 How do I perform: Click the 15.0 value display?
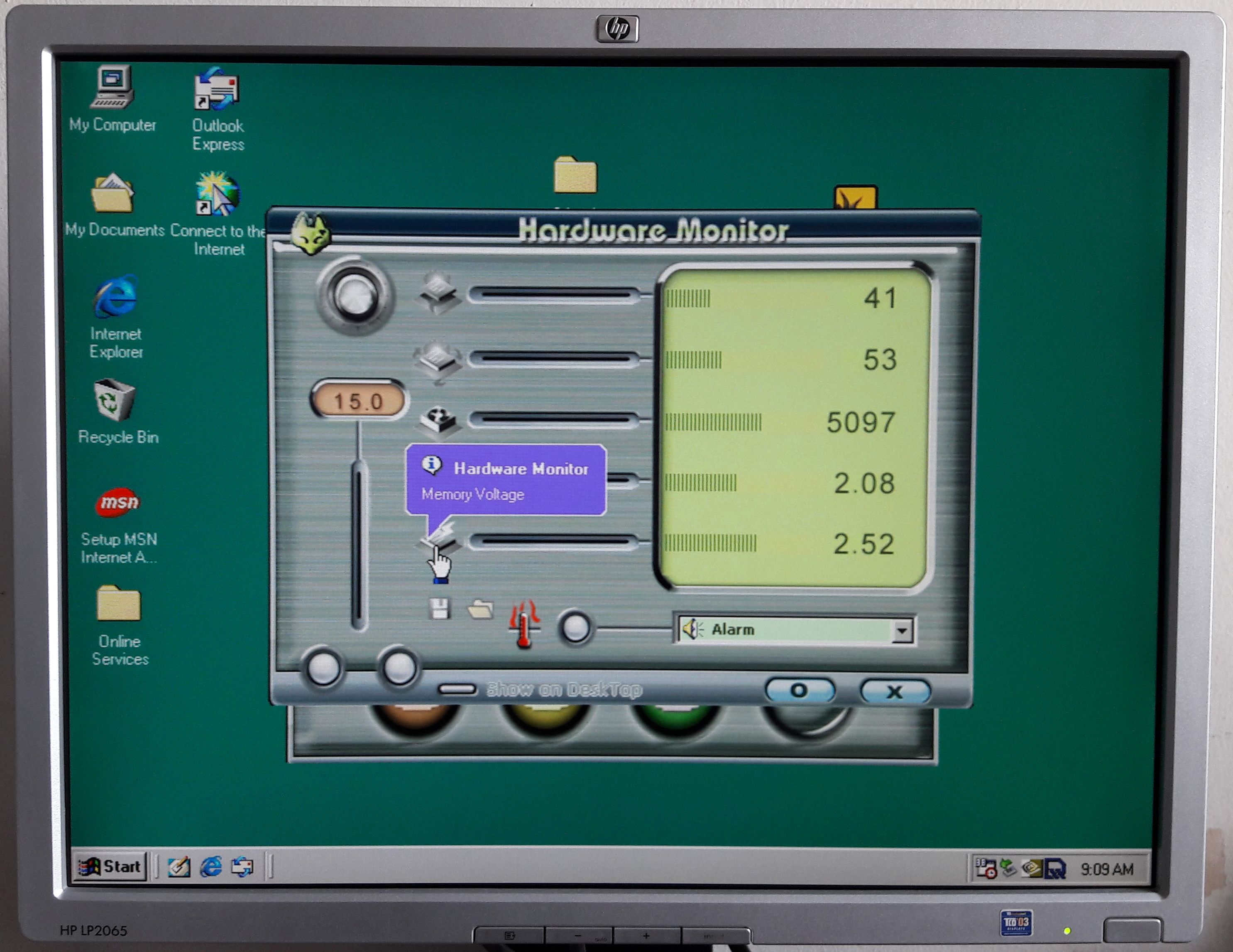pyautogui.click(x=359, y=401)
